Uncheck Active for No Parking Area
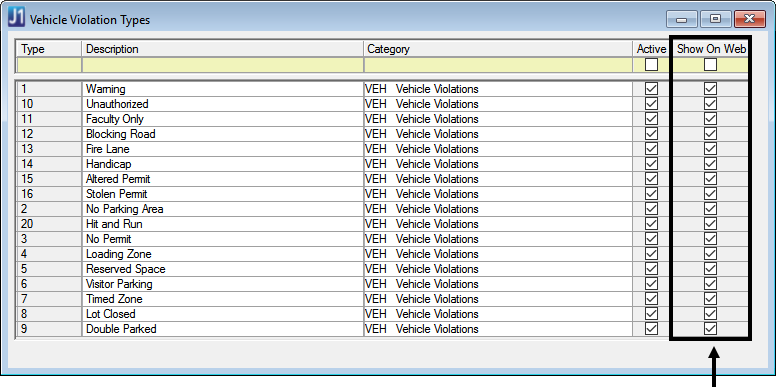776x388 pixels. (x=651, y=209)
